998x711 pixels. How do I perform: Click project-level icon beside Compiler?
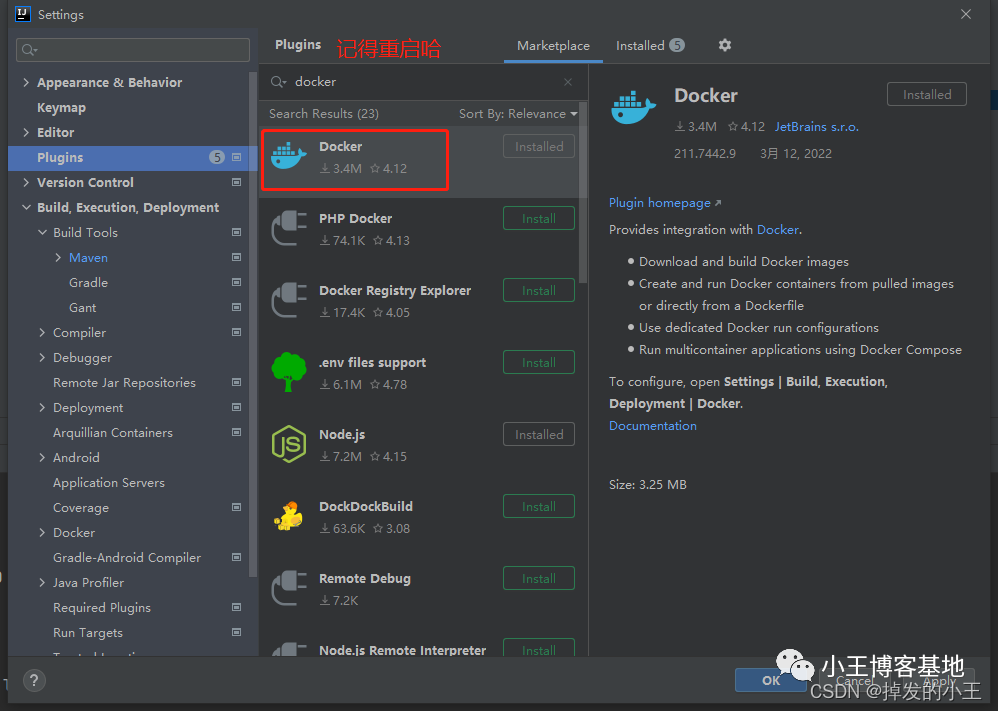pyautogui.click(x=236, y=332)
